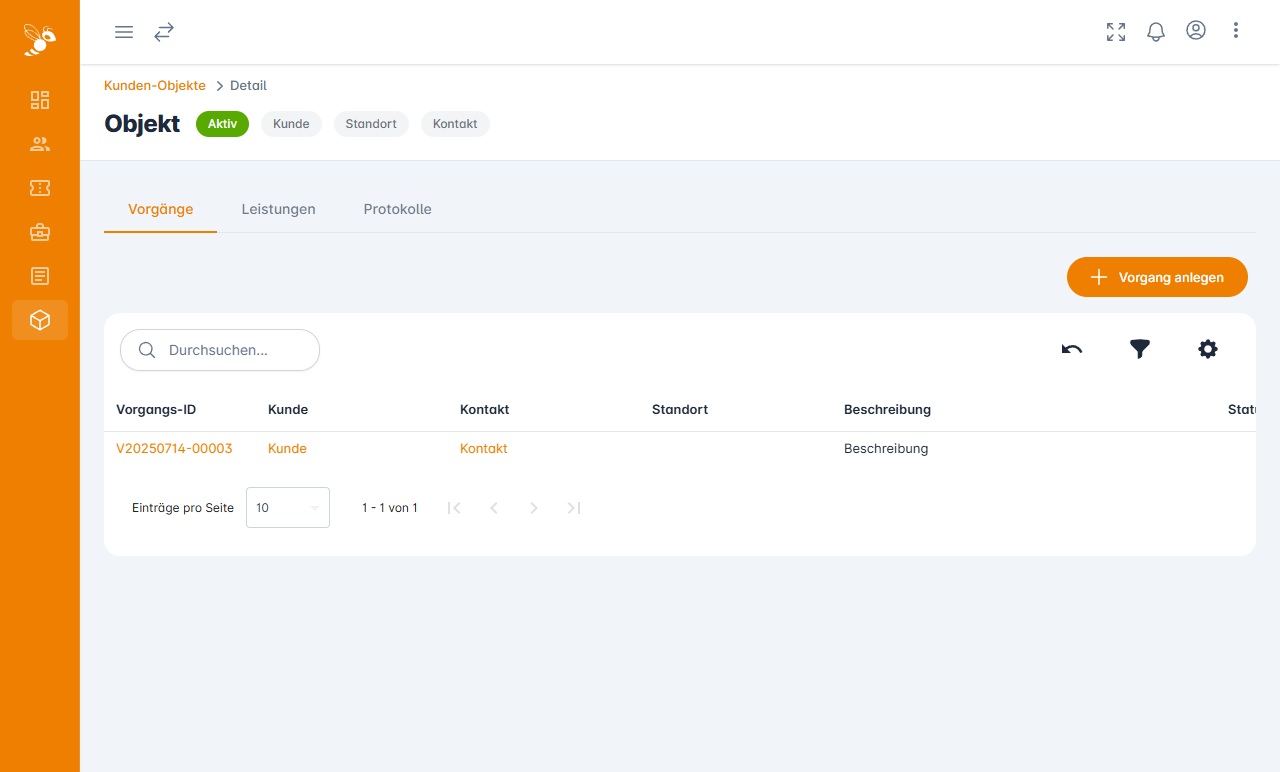This screenshot has height=772, width=1280.
Task: Open the ticket icon in sidebar
Action: tap(40, 188)
